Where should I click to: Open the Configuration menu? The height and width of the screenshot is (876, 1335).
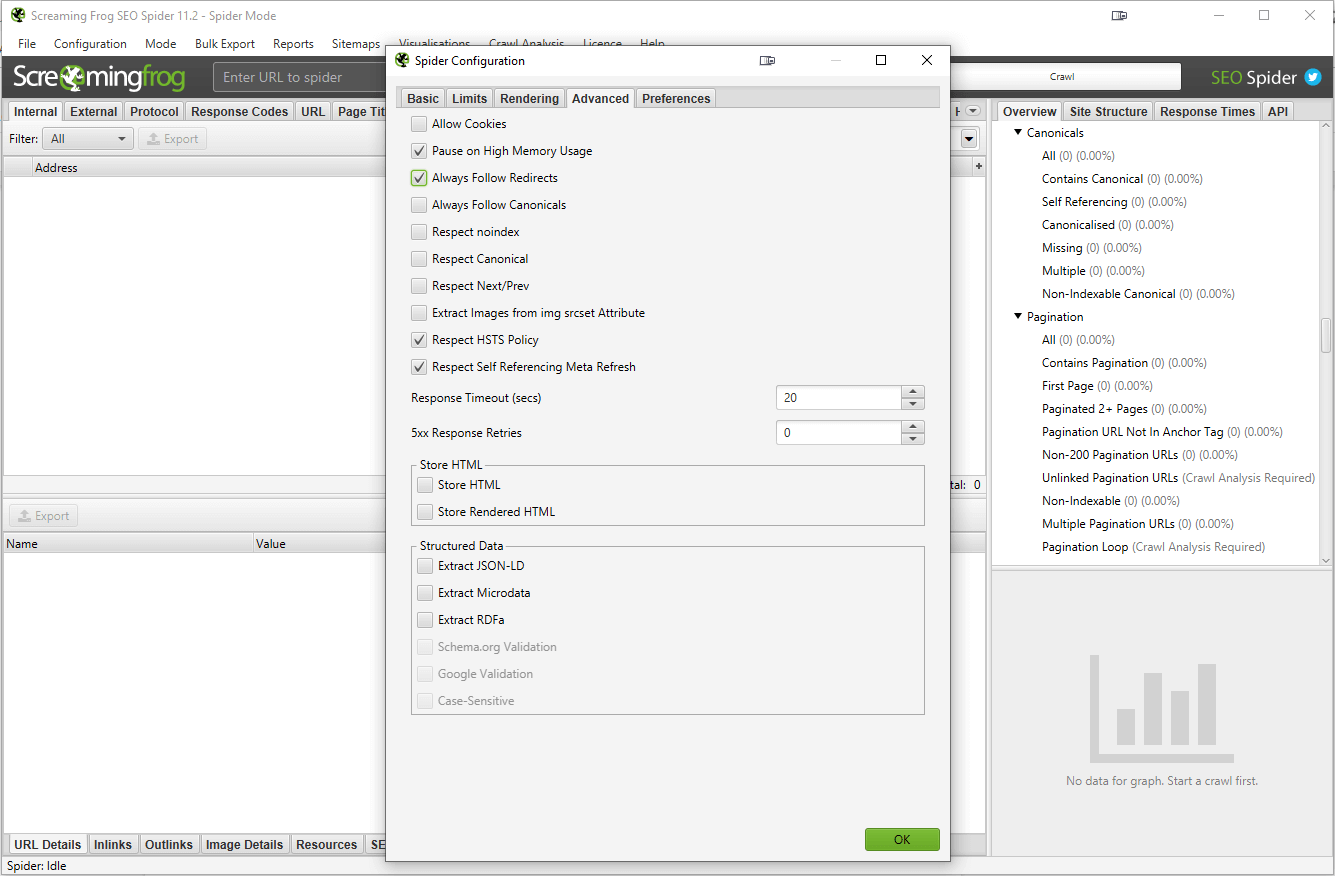90,44
